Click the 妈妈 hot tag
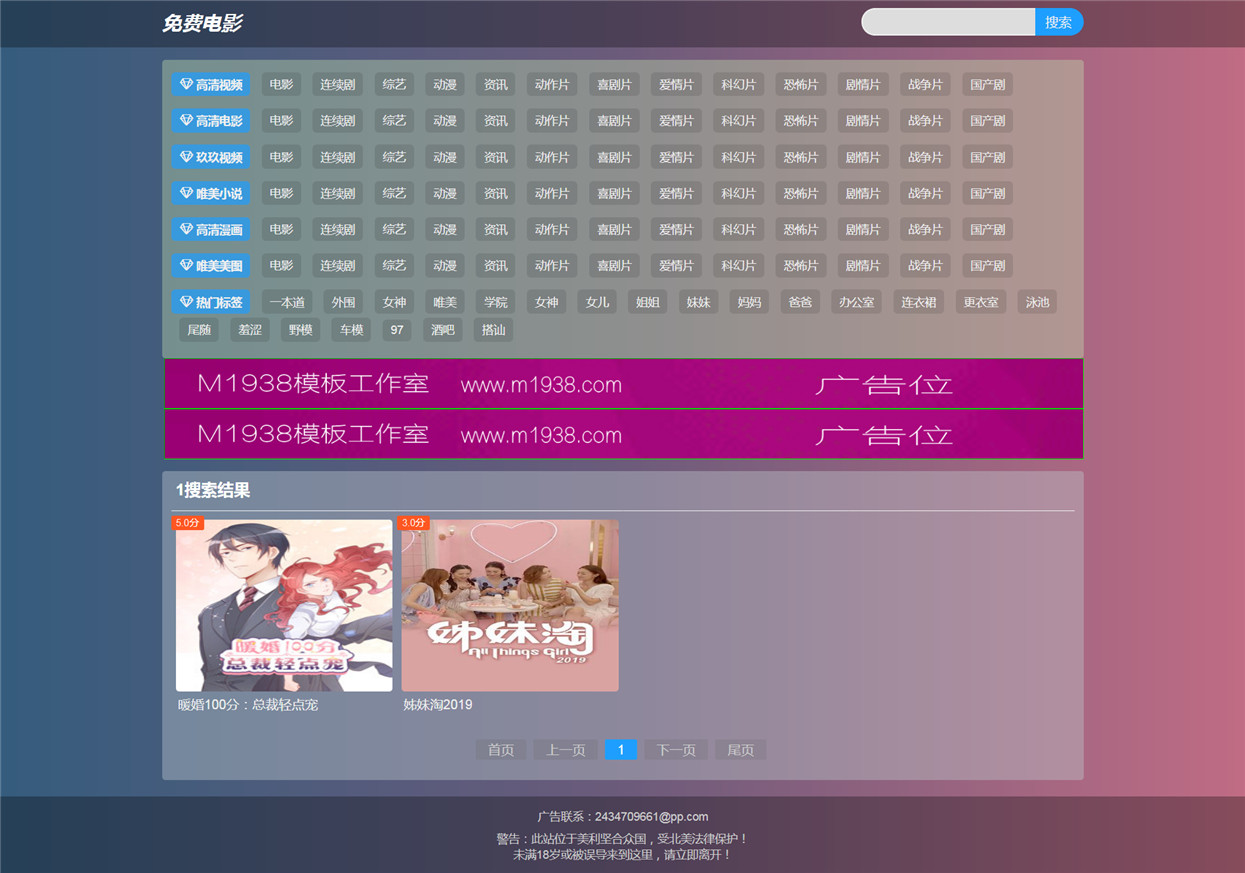This screenshot has height=873, width=1245. point(749,302)
